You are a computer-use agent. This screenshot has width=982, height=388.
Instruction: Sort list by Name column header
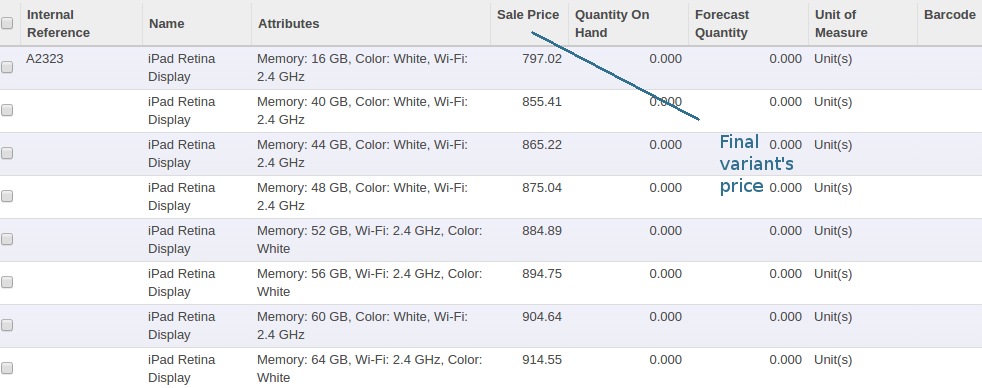[x=167, y=24]
